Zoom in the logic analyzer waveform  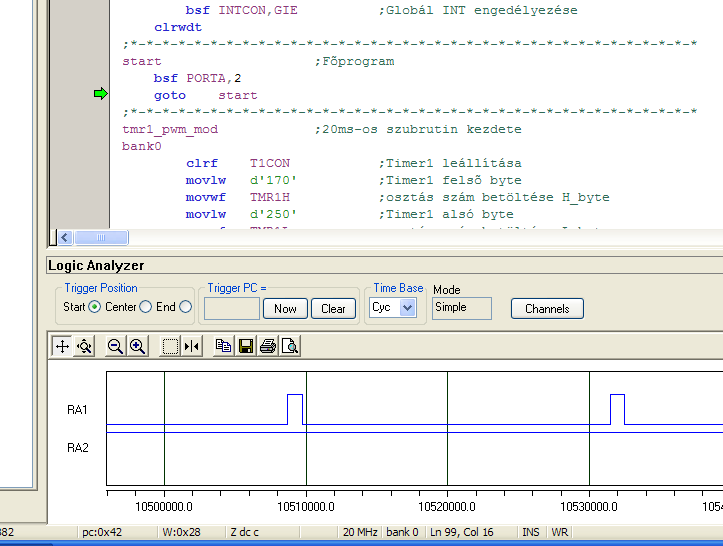(x=137, y=346)
